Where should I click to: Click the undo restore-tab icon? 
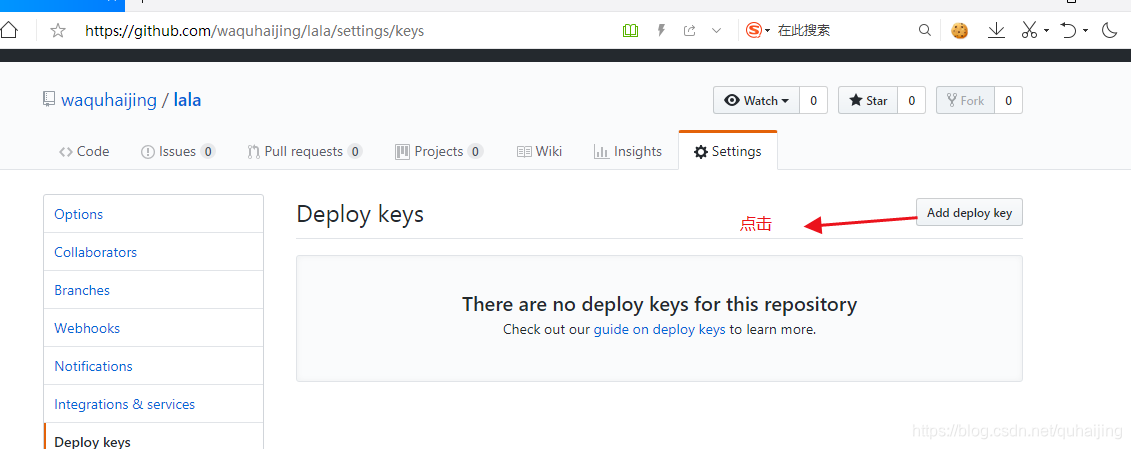coord(1068,30)
